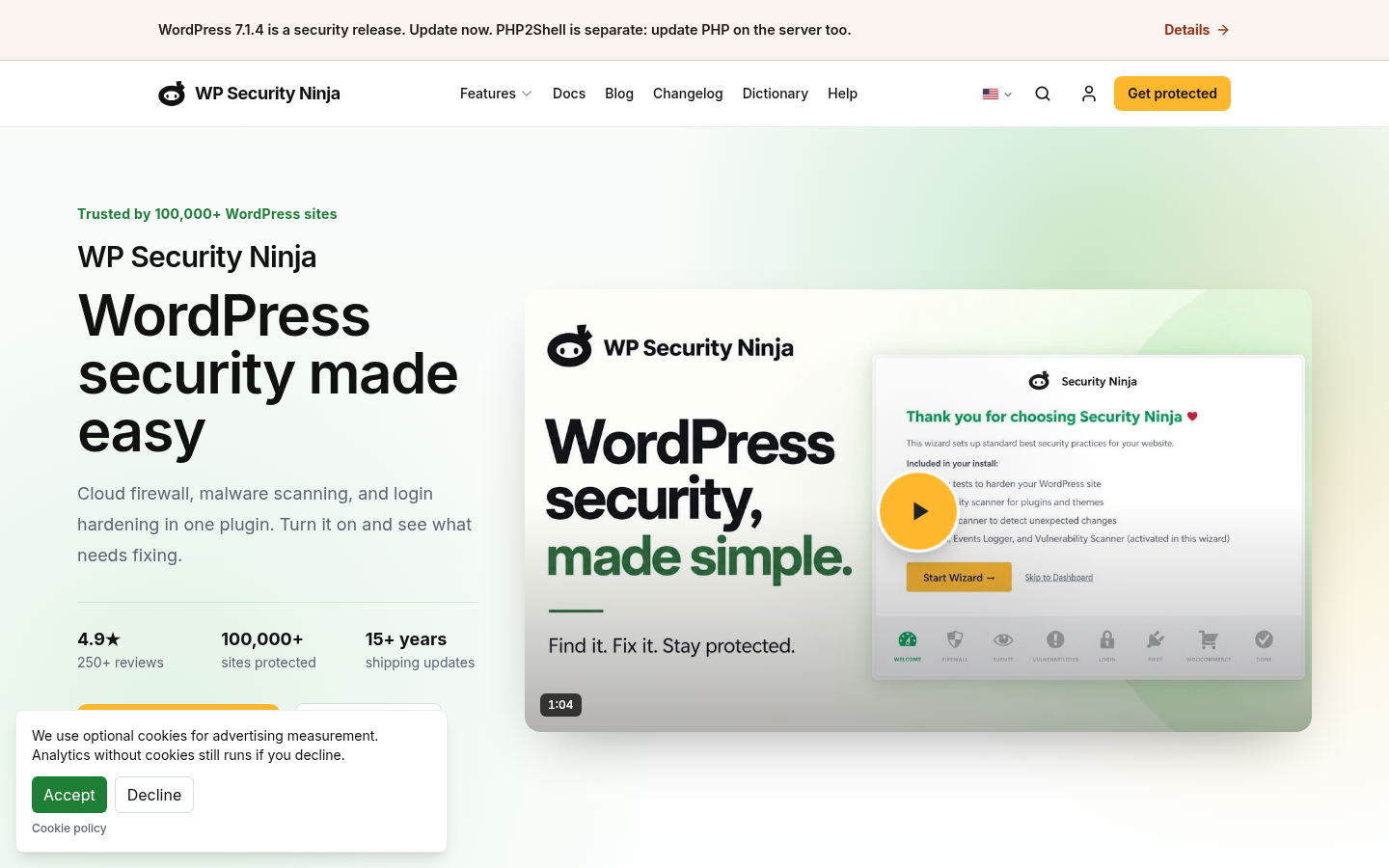1389x868 pixels.
Task: Click Skip to Dashboard link in preview
Action: (1058, 578)
